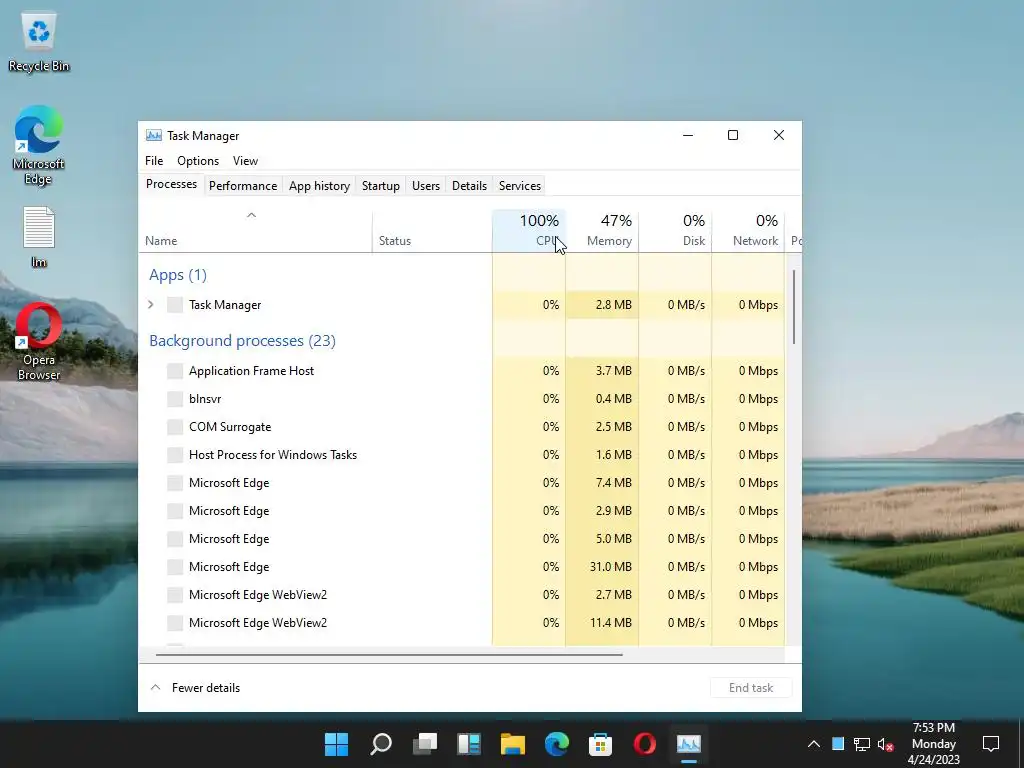1024x768 pixels.
Task: Open the Widgets taskbar icon
Action: point(469,744)
